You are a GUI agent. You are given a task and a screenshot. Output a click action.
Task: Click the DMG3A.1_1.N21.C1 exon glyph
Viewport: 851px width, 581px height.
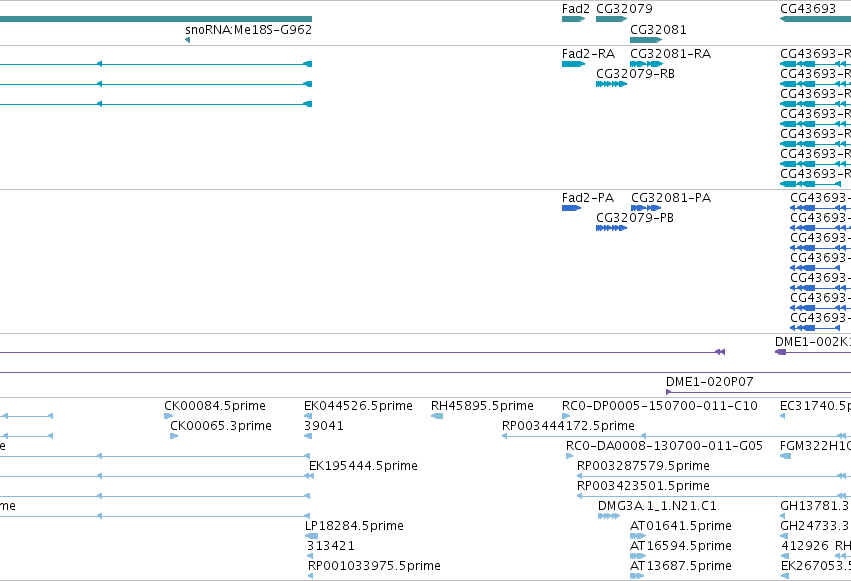pos(608,516)
